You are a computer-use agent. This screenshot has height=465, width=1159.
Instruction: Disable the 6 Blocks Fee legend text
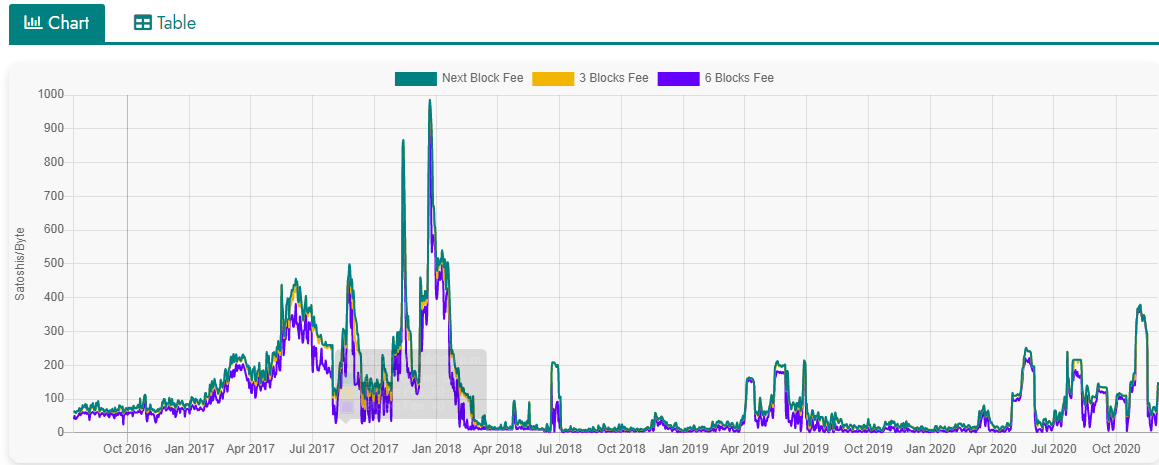click(x=739, y=78)
